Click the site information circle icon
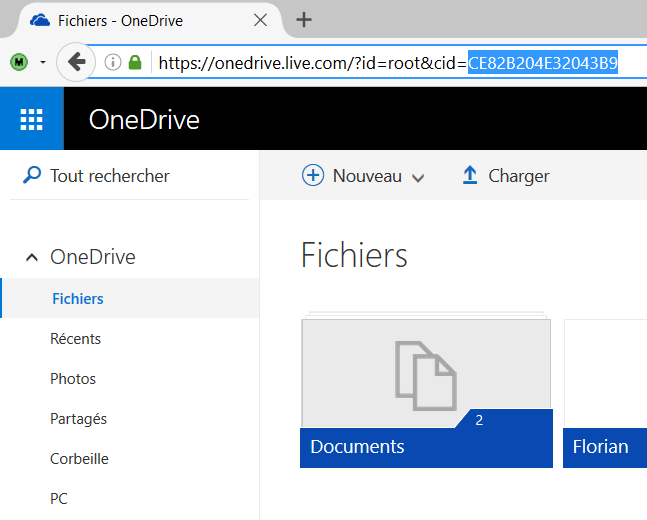This screenshot has height=520, width=647. [x=113, y=63]
